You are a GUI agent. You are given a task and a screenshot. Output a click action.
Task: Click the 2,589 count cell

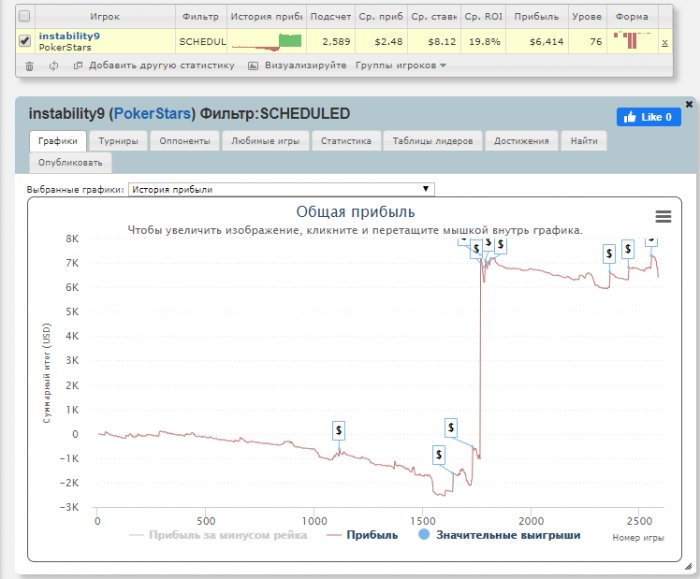point(331,42)
